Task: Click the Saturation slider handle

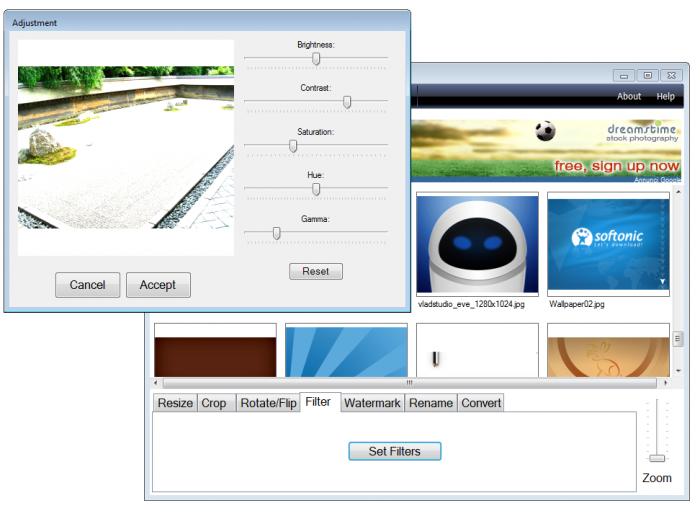Action: point(293,146)
